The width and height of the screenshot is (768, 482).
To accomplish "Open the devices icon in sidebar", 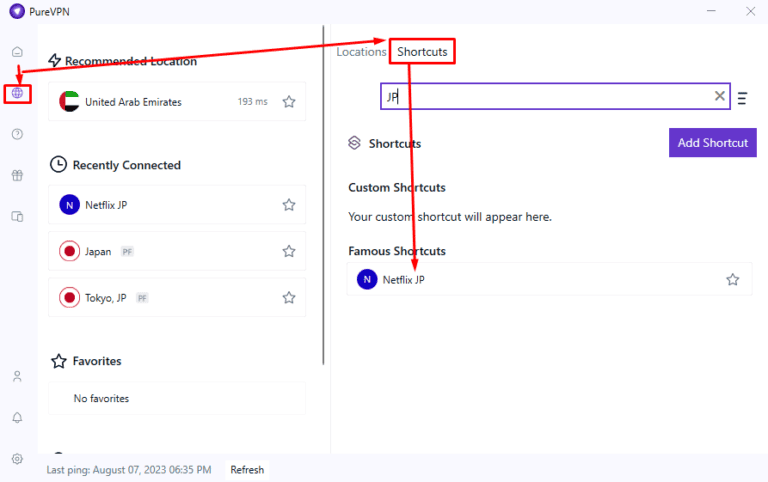I will [17, 217].
